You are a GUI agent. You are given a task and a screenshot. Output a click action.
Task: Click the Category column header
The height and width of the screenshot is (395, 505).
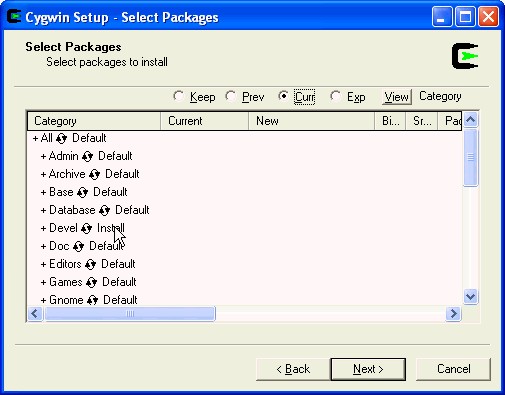tap(94, 121)
